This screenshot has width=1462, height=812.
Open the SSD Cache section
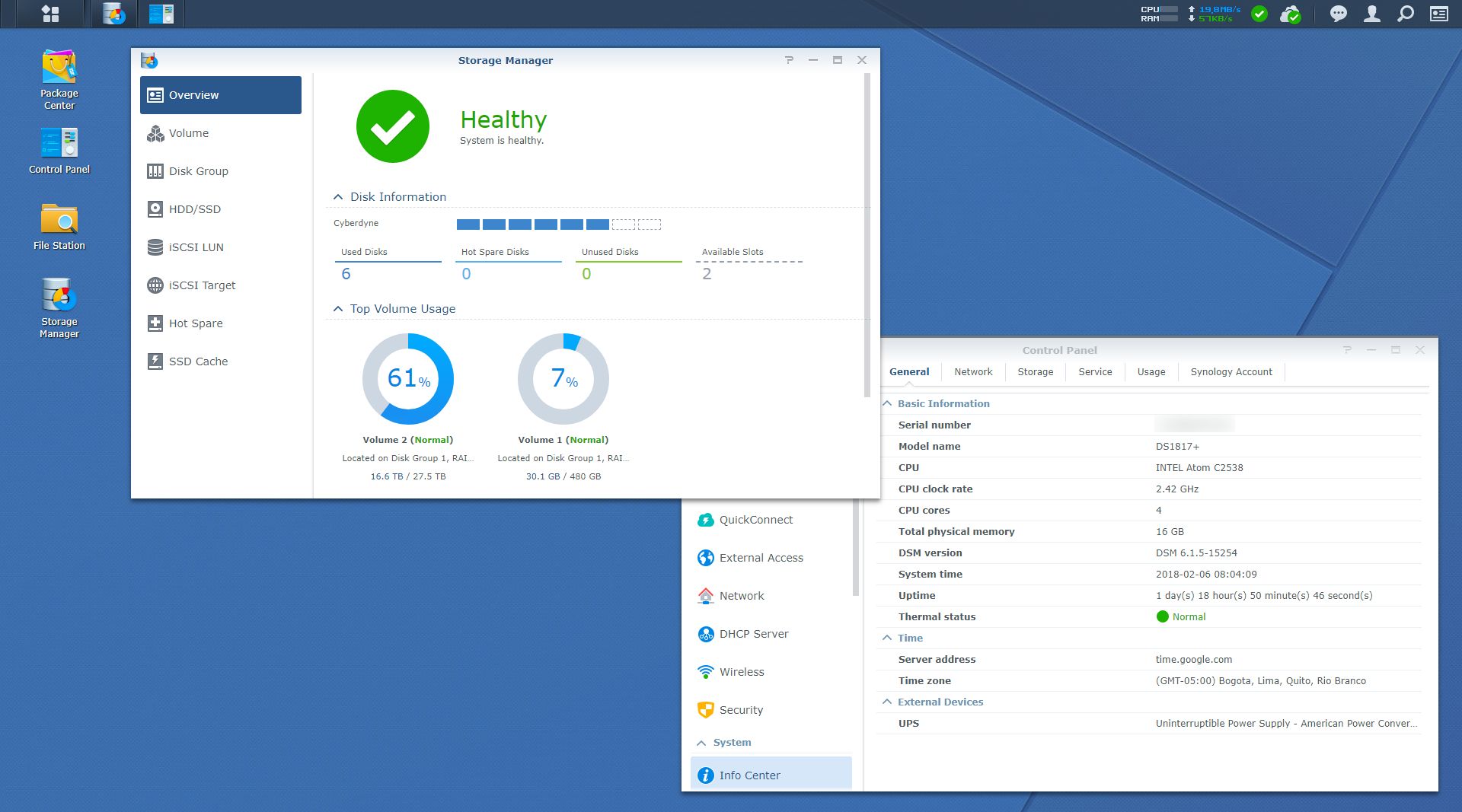coord(198,361)
